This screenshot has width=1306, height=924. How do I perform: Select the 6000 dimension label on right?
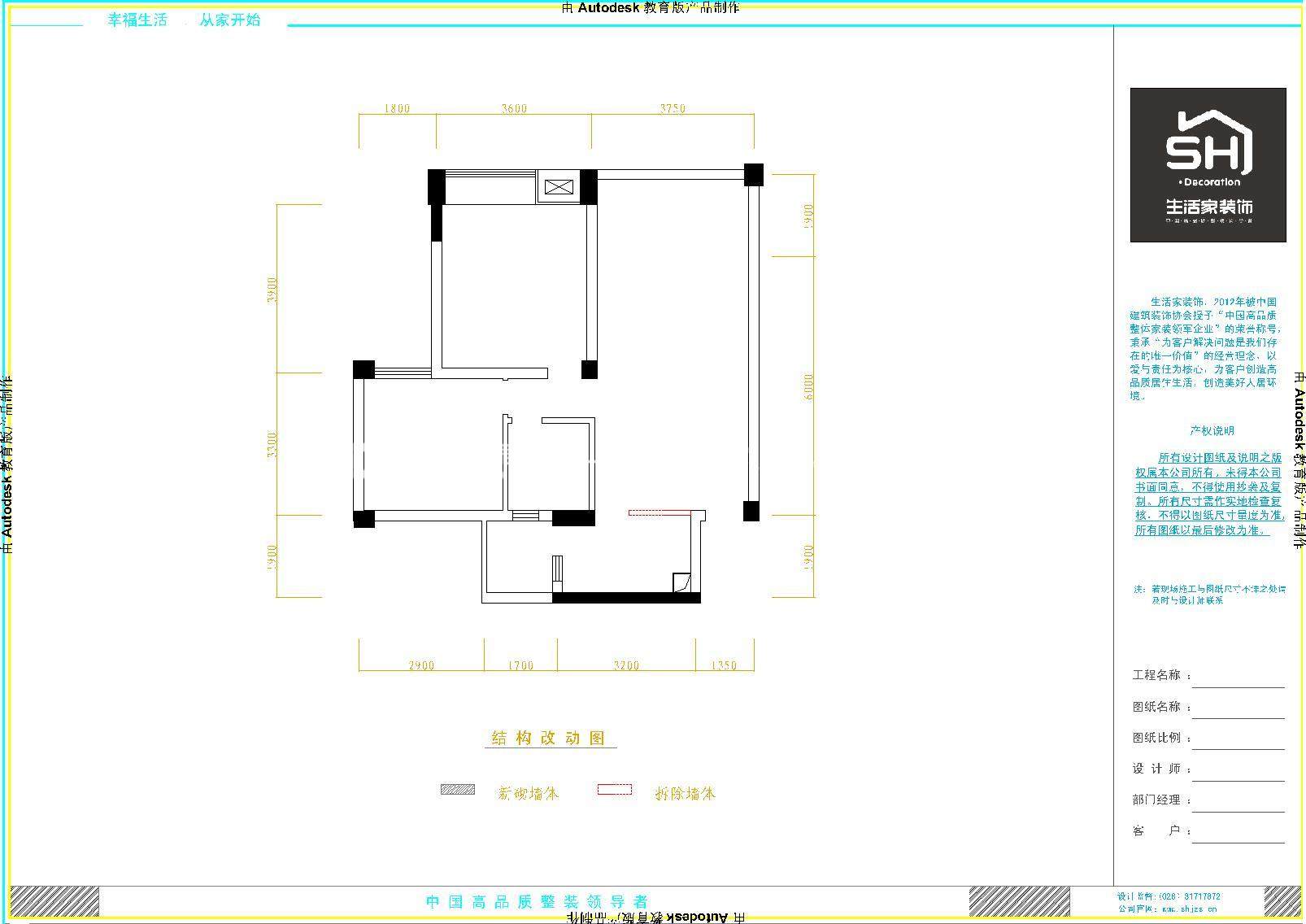808,386
